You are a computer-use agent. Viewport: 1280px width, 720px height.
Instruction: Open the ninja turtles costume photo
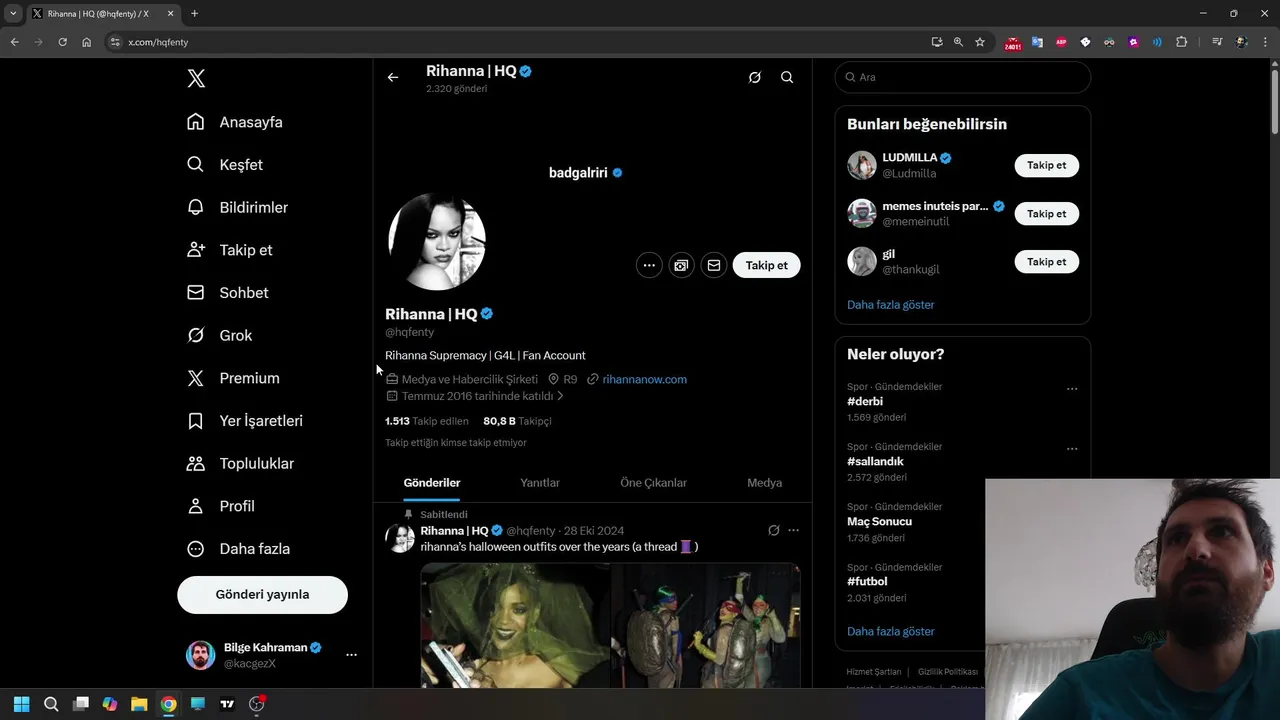(706, 625)
